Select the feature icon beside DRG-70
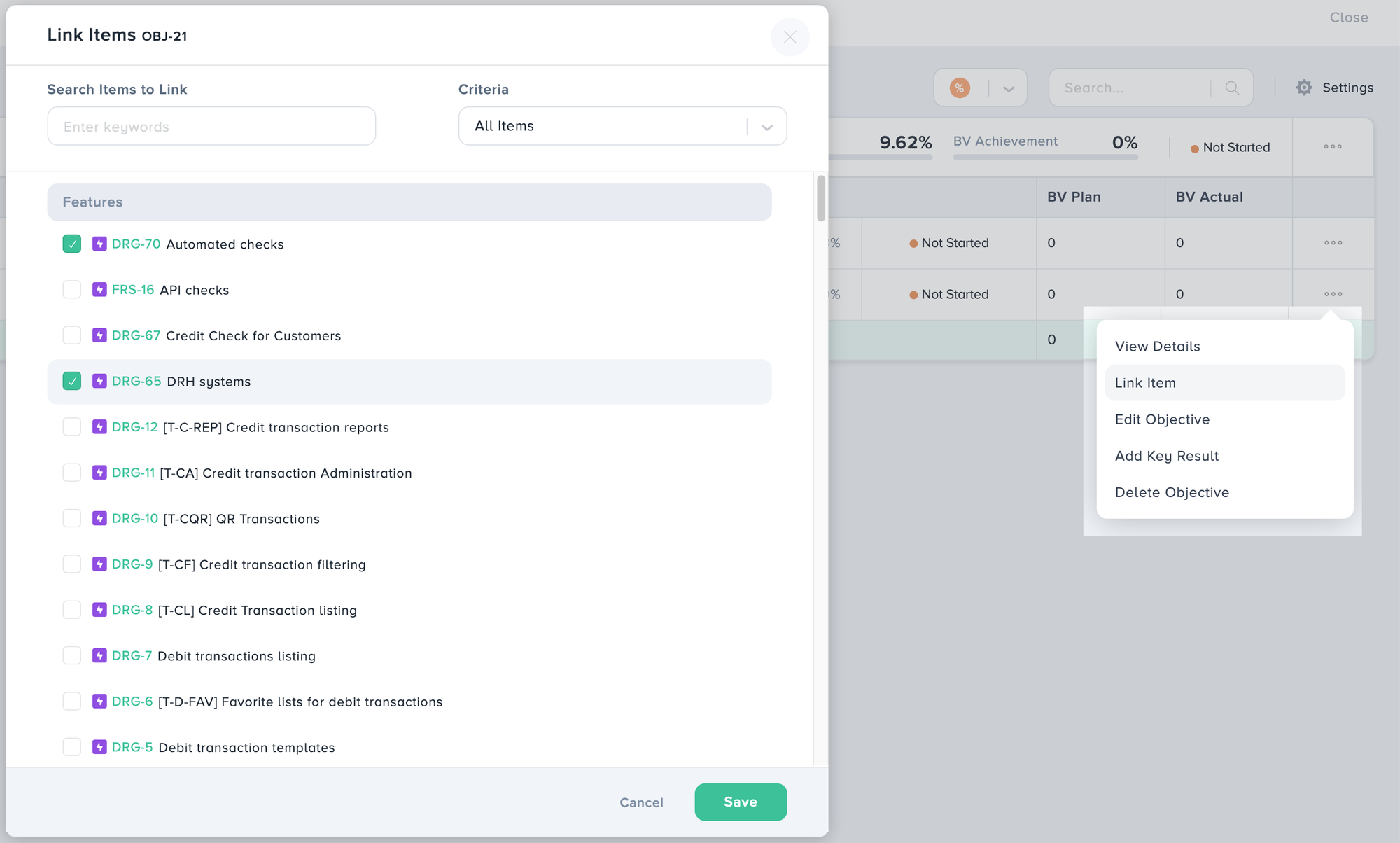Image resolution: width=1400 pixels, height=843 pixels. click(x=99, y=244)
